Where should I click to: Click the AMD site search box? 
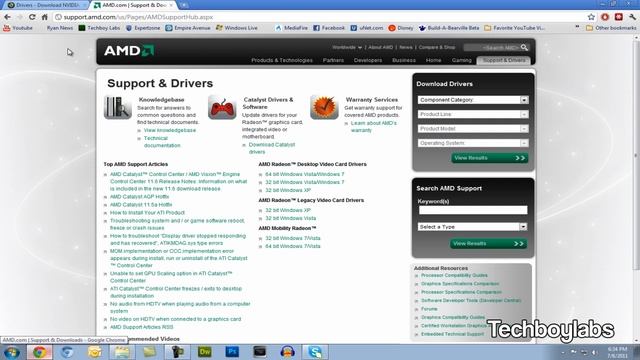point(492,48)
